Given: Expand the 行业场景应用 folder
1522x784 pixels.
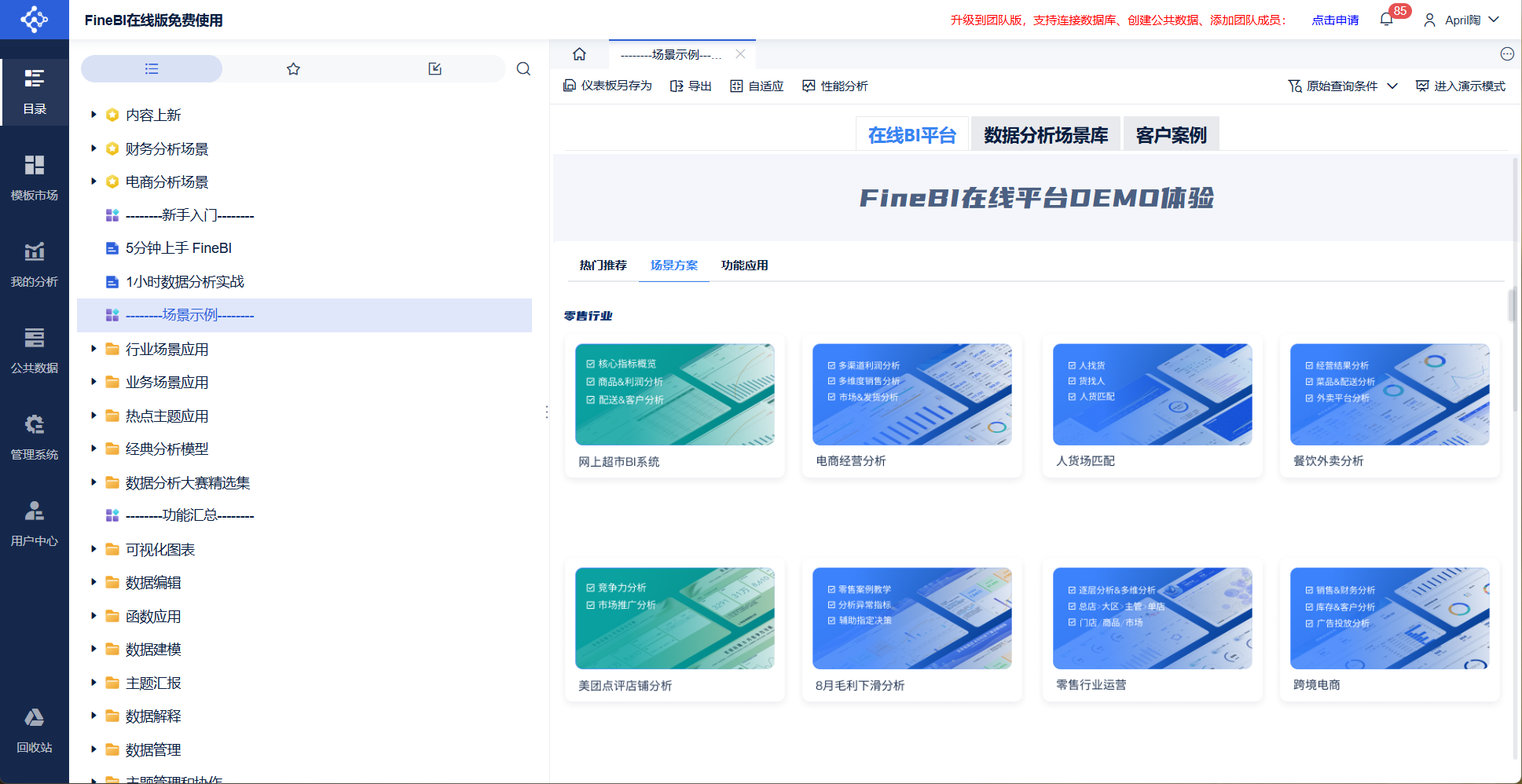Looking at the screenshot, I should pyautogui.click(x=94, y=349).
